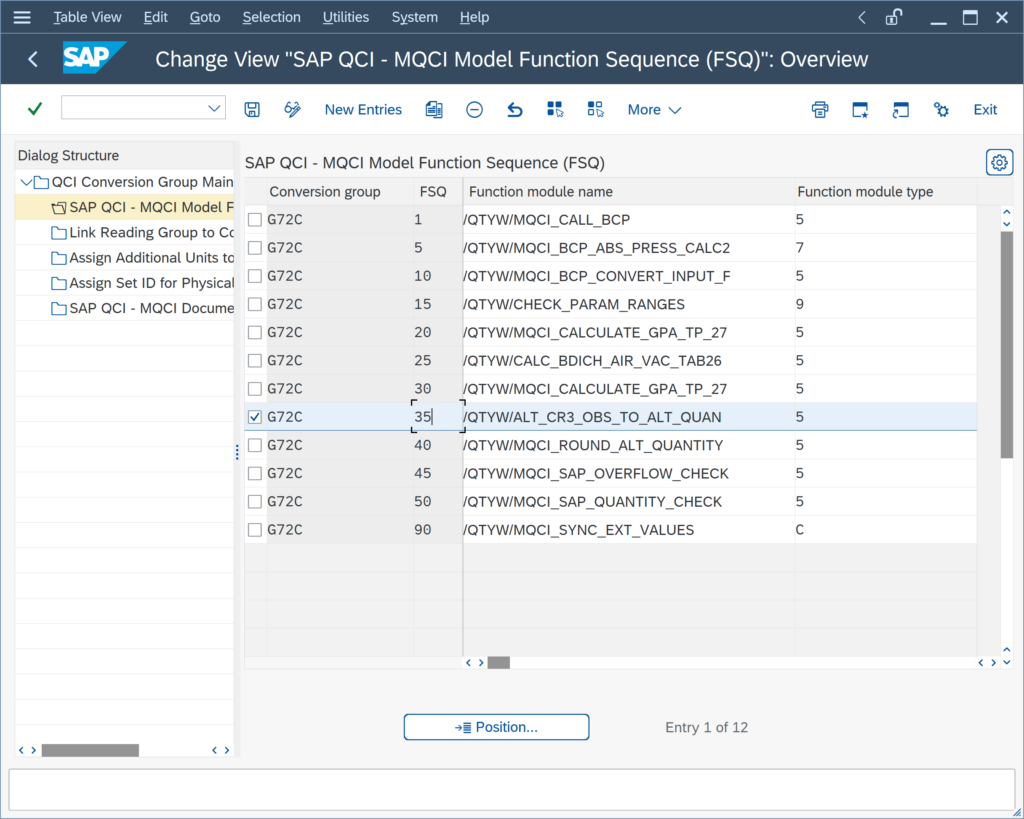Click the Conversion group column header
The width and height of the screenshot is (1024, 819).
(x=340, y=192)
